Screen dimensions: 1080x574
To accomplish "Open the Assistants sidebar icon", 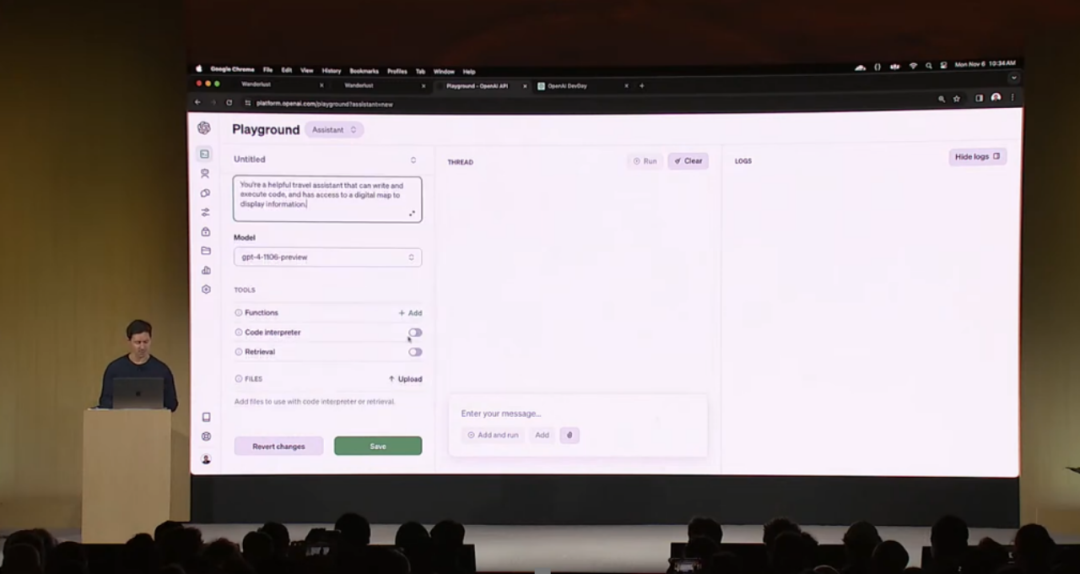I will tap(205, 174).
